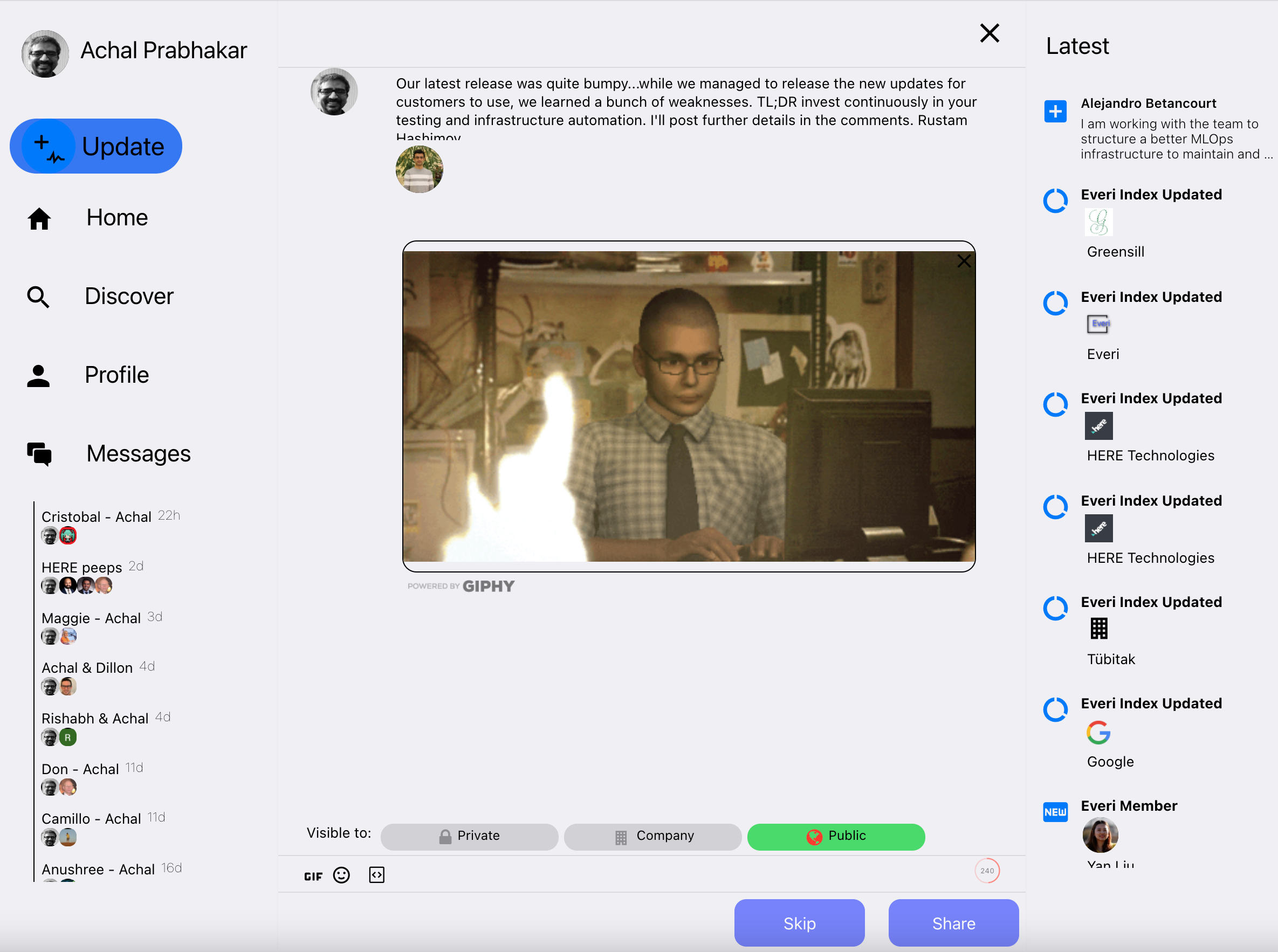This screenshot has height=952, width=1278.
Task: Click the Profile person icon
Action: (38, 376)
